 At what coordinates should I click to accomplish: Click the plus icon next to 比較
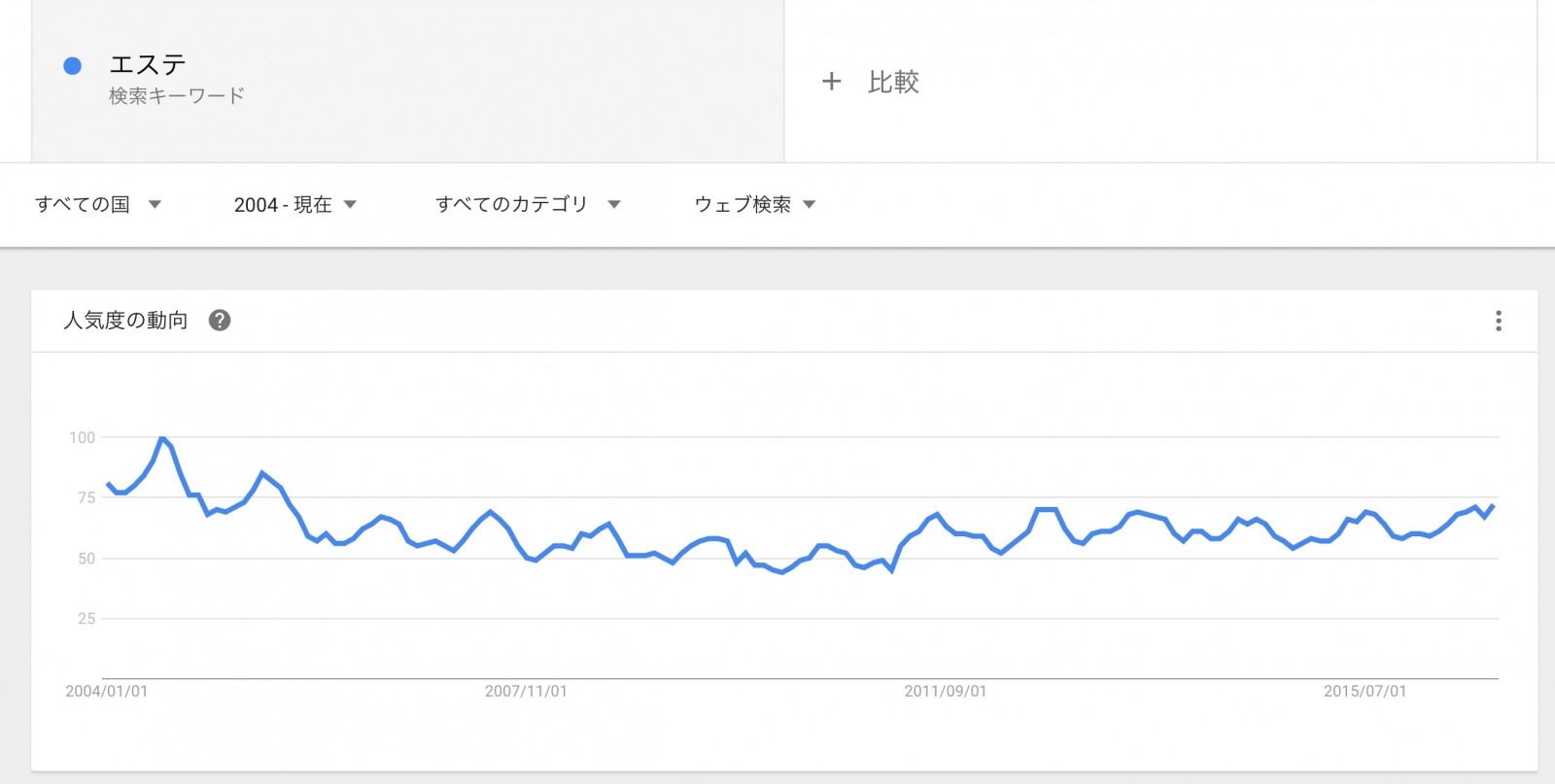pyautogui.click(x=831, y=82)
